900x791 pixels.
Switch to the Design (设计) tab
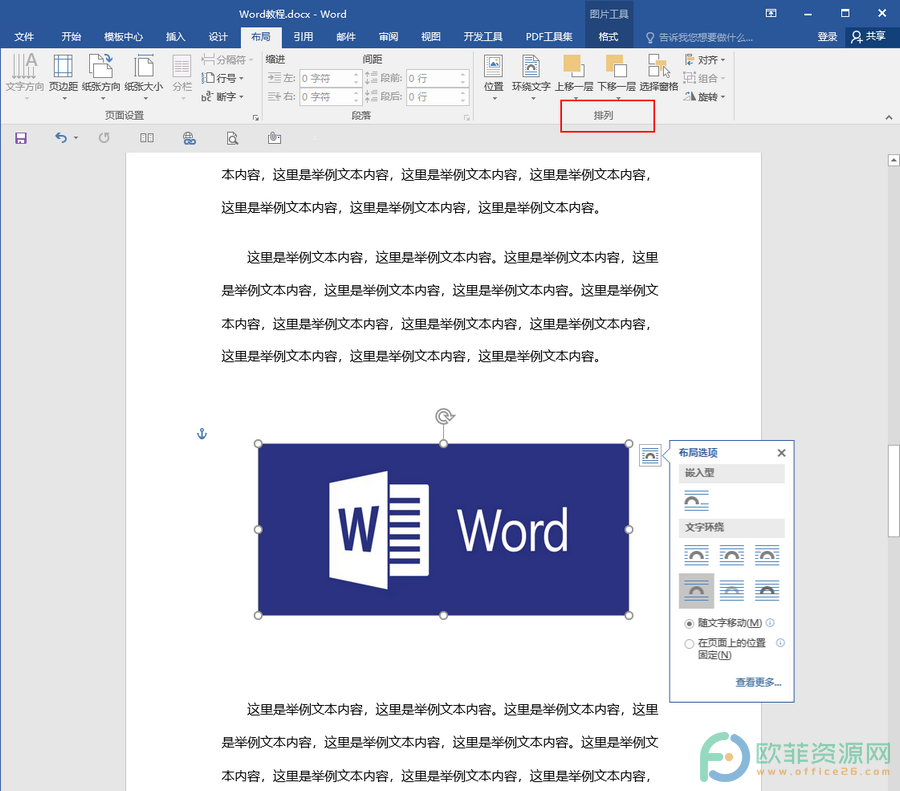pos(218,37)
